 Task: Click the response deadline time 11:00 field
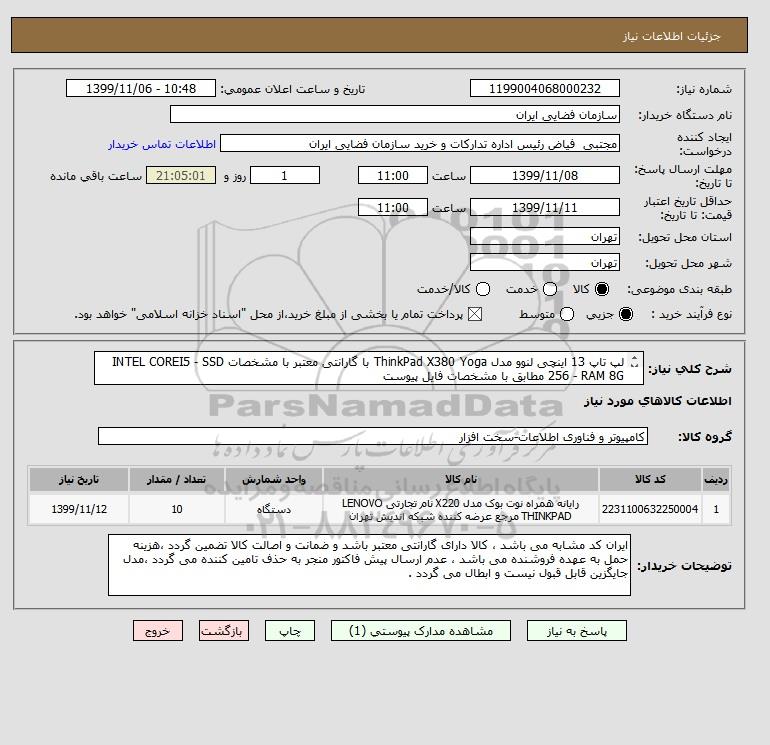click(x=393, y=175)
